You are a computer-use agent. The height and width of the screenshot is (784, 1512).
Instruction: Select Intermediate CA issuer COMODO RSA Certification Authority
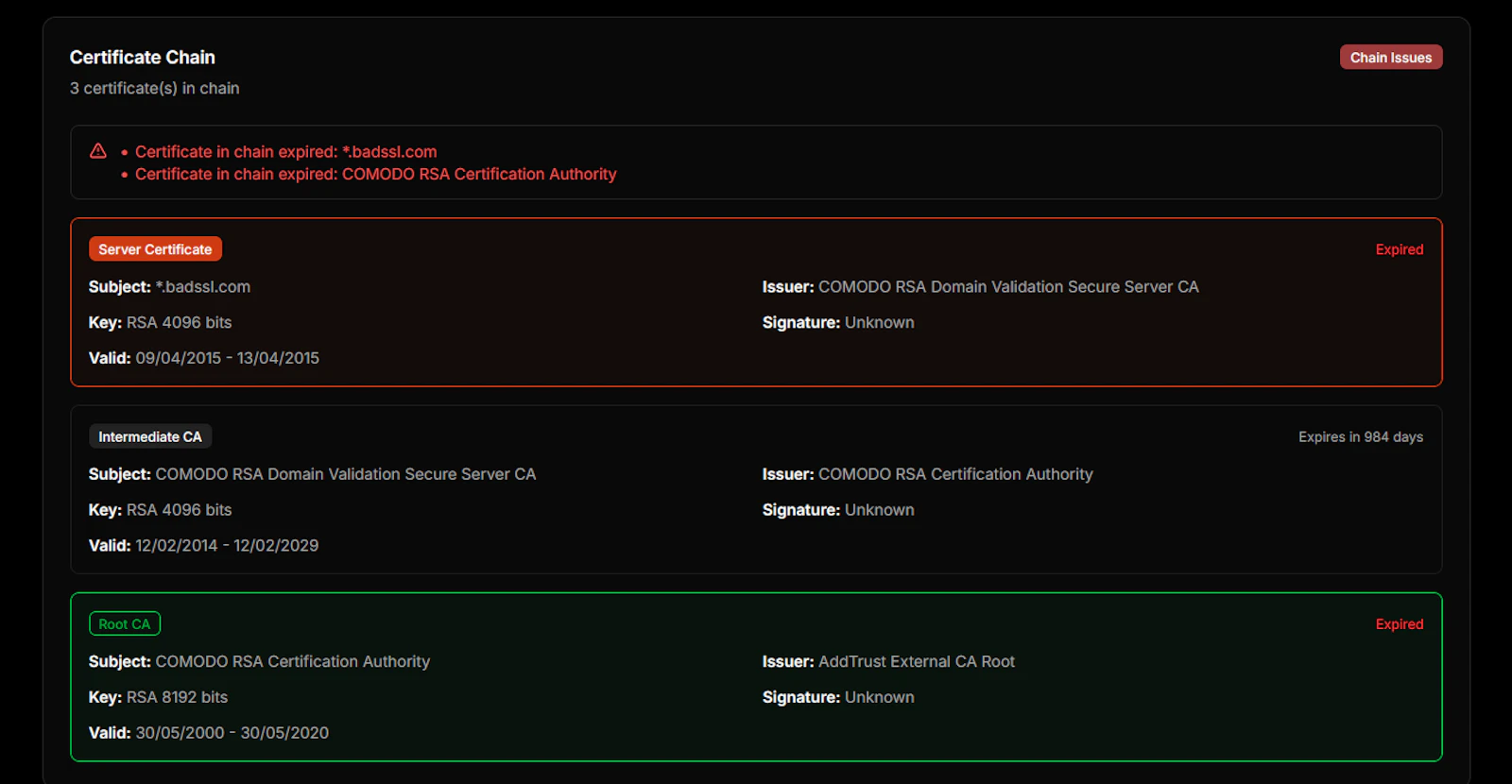click(928, 474)
